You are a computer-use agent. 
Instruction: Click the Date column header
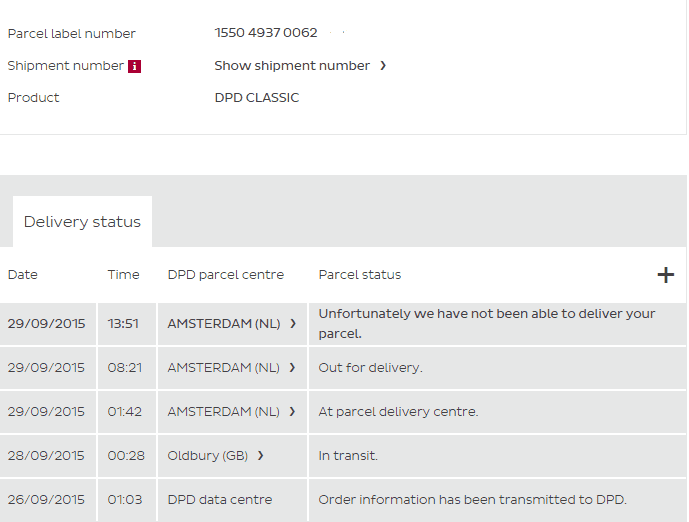[23, 275]
